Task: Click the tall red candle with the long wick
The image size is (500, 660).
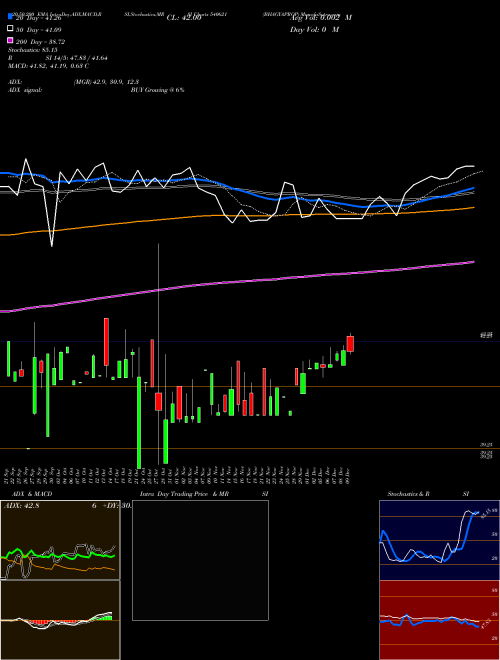Action: pyautogui.click(x=158, y=402)
